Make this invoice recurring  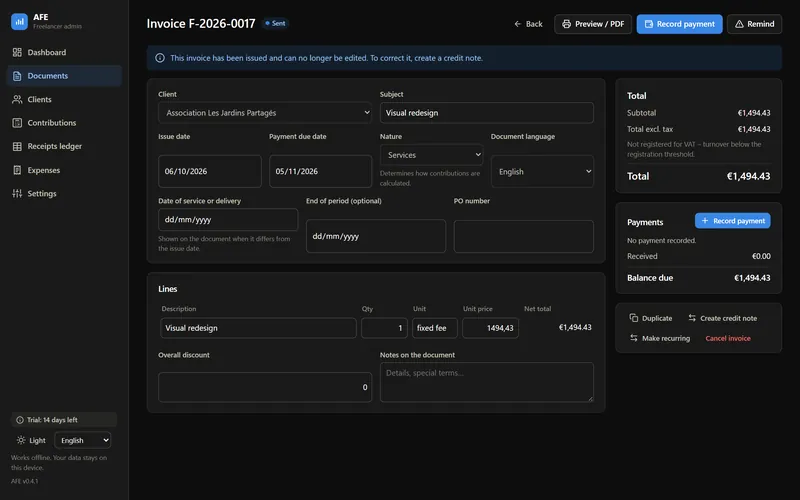point(660,338)
